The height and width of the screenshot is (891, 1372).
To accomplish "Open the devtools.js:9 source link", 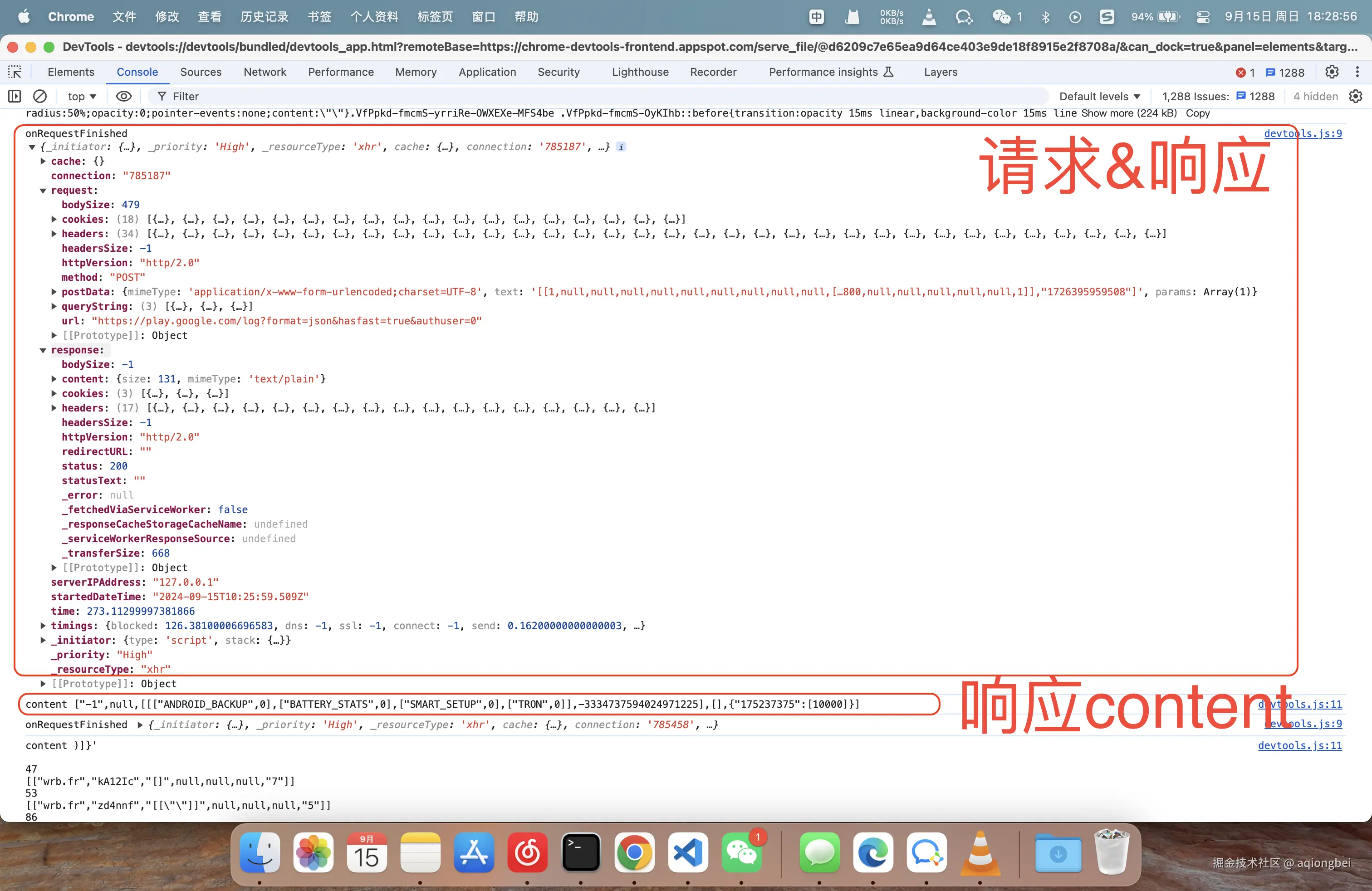I will coord(1304,133).
